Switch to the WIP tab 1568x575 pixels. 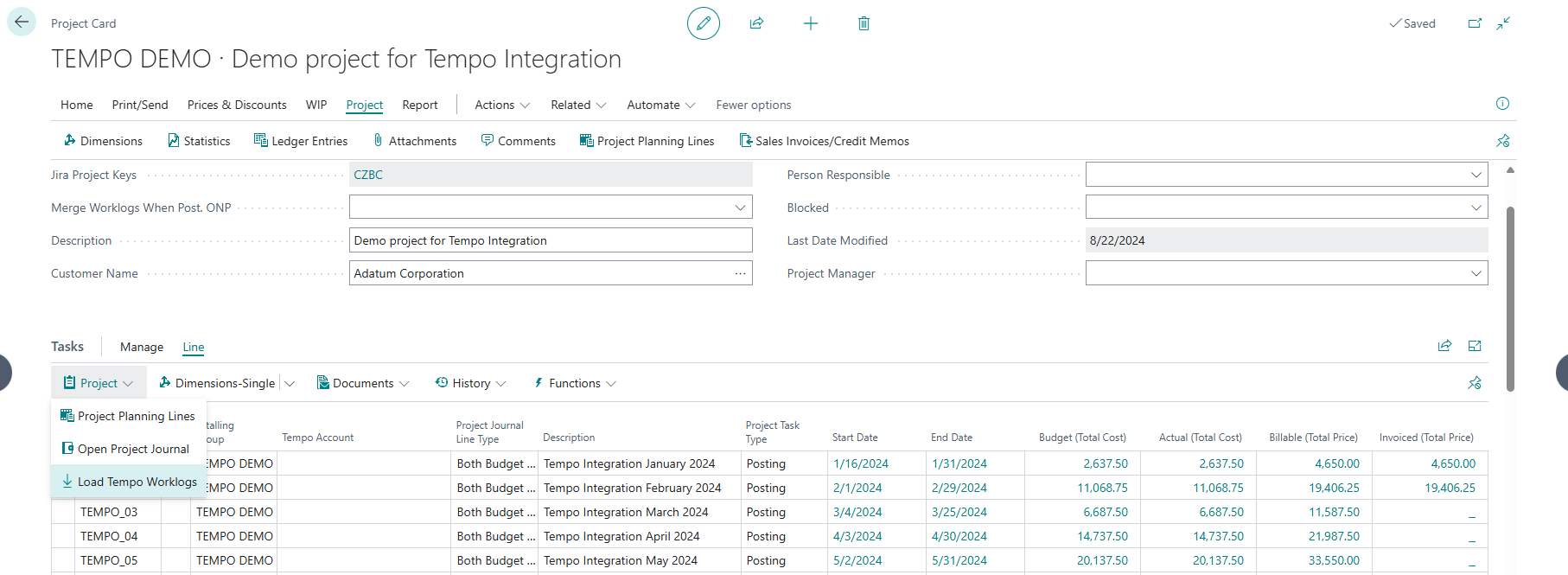316,105
